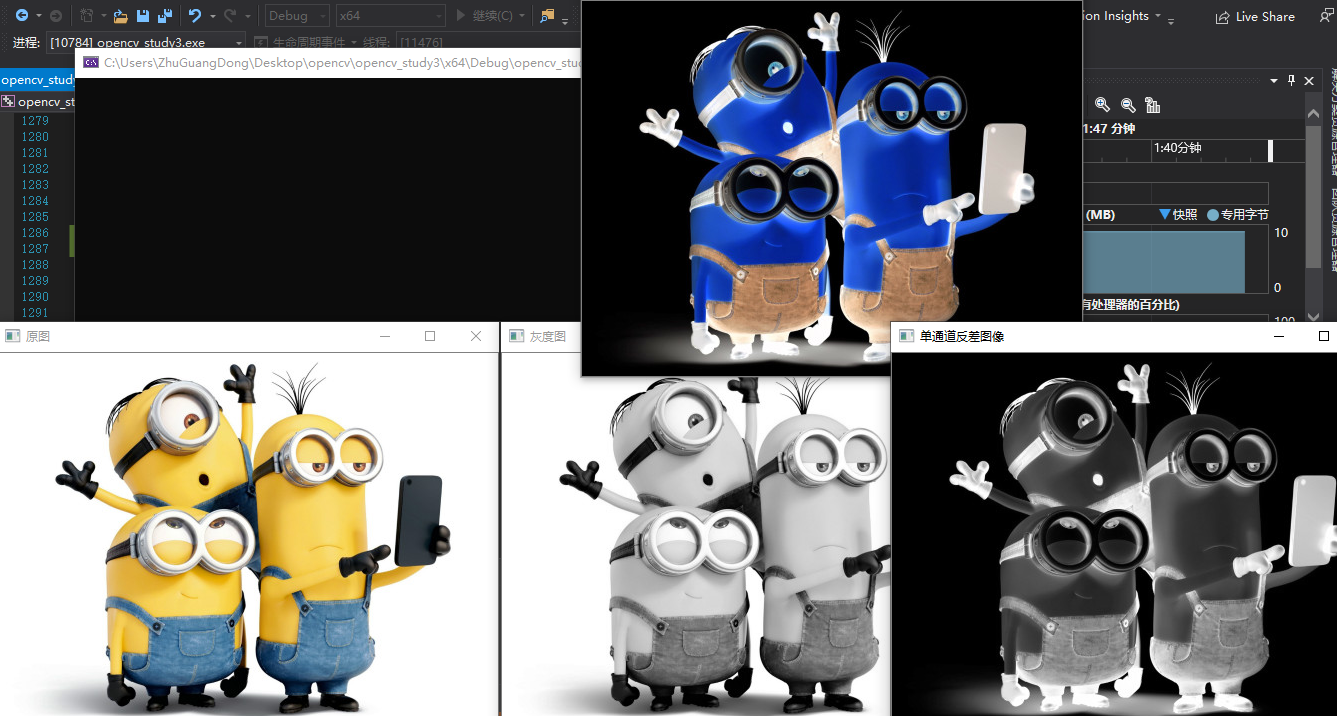Click line number 1279 in the editor
This screenshot has width=1337, height=716.
pos(35,121)
